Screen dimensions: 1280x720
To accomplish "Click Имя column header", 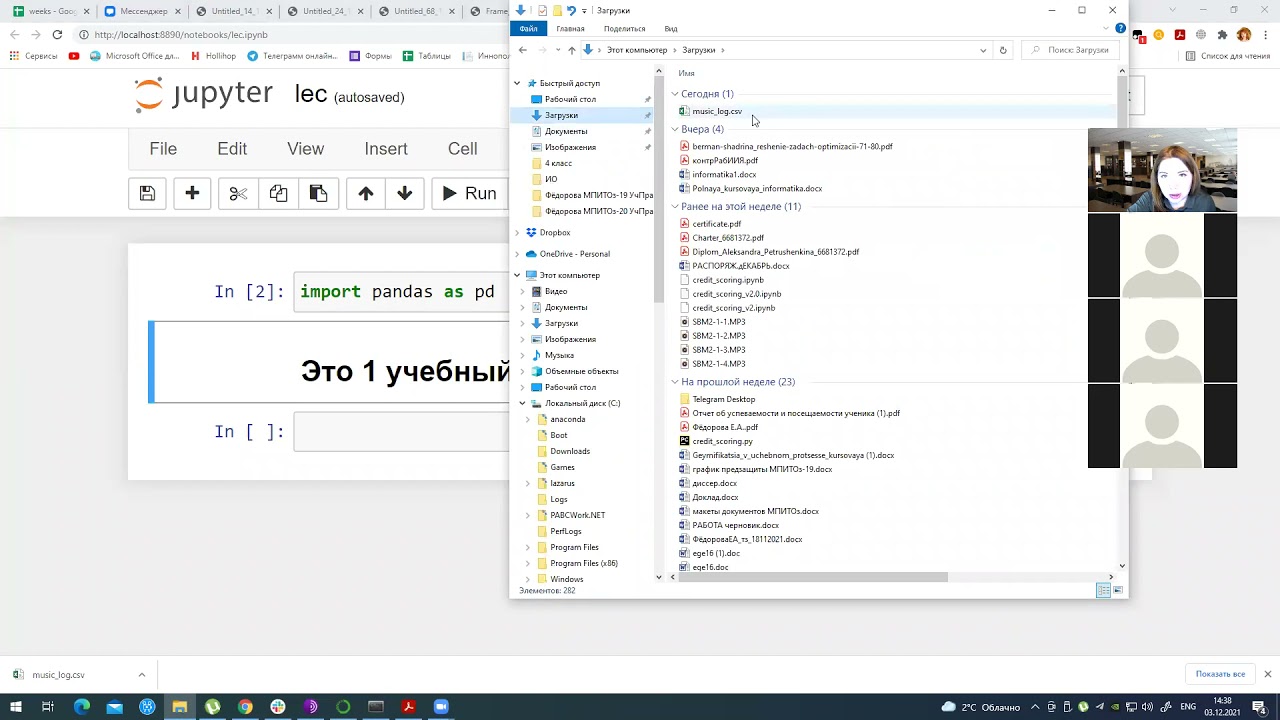I will pos(686,73).
